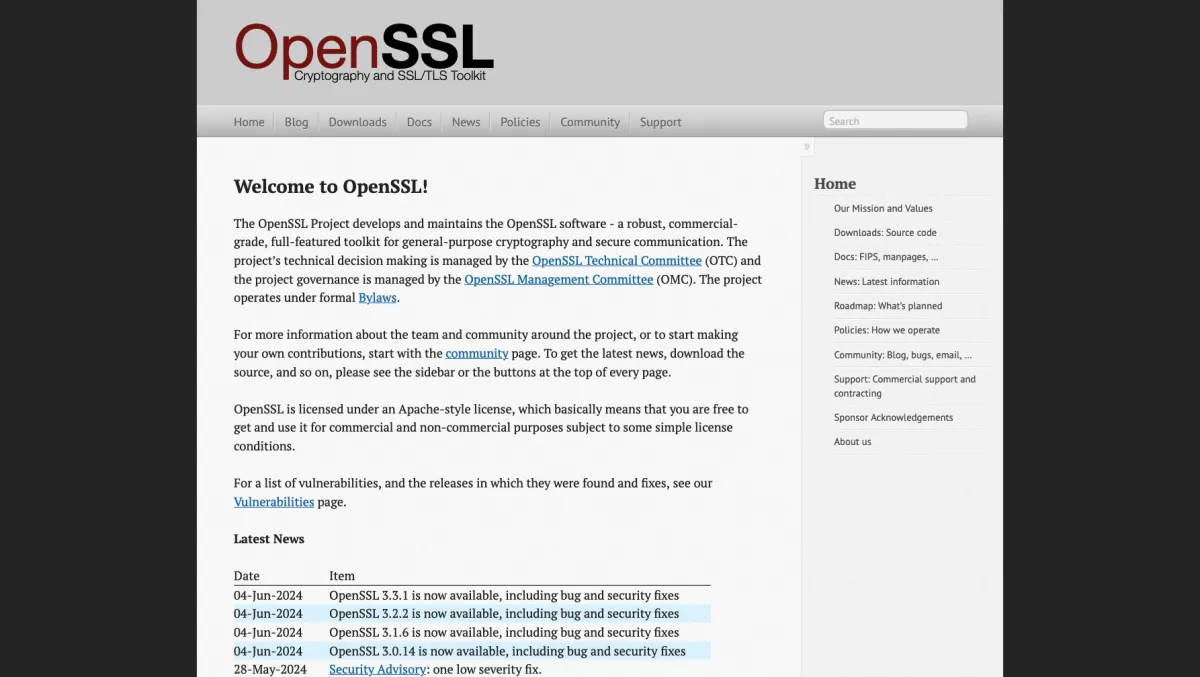Select the OpenSSL 3.3.1 news row text
The height and width of the screenshot is (677, 1200).
[x=504, y=595]
